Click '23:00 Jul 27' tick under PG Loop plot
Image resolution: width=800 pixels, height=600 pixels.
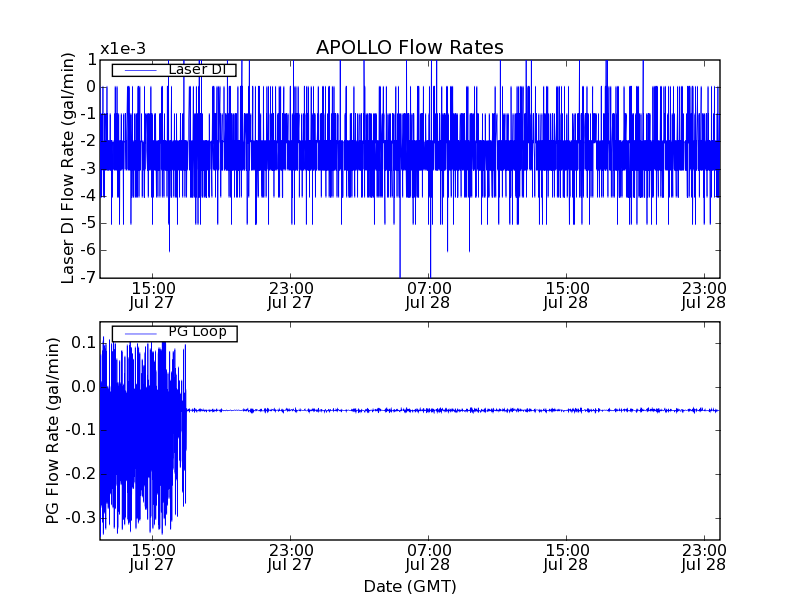coord(290,558)
